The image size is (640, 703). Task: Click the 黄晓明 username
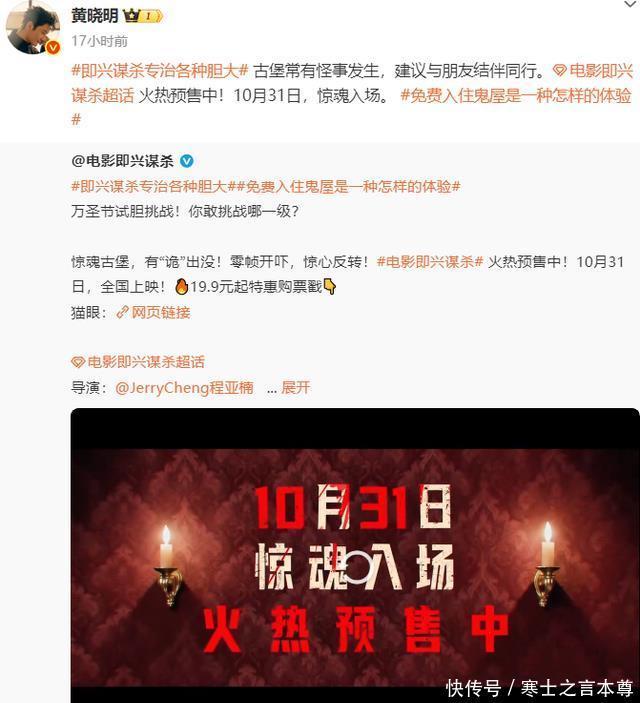click(95, 16)
